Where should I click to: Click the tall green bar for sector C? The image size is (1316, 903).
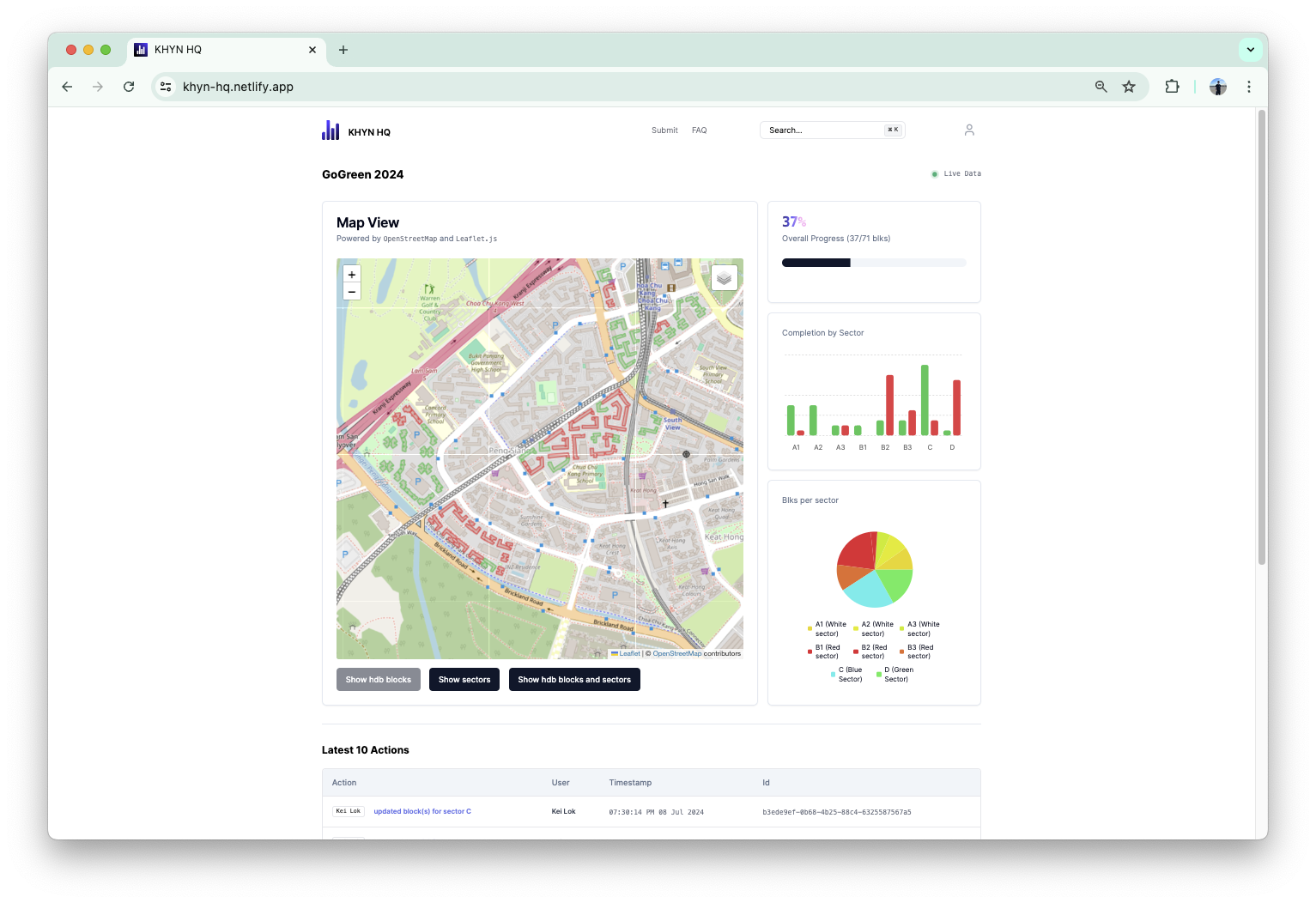tap(925, 400)
